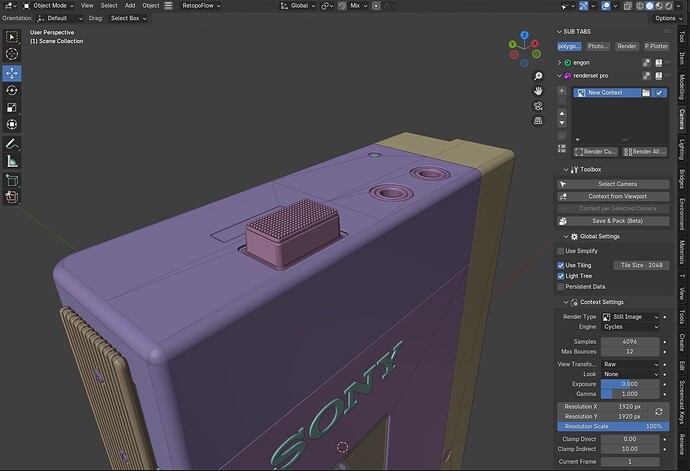Click the zoom magnifier viewport icon
Screen dimensions: 690x471
point(538,76)
